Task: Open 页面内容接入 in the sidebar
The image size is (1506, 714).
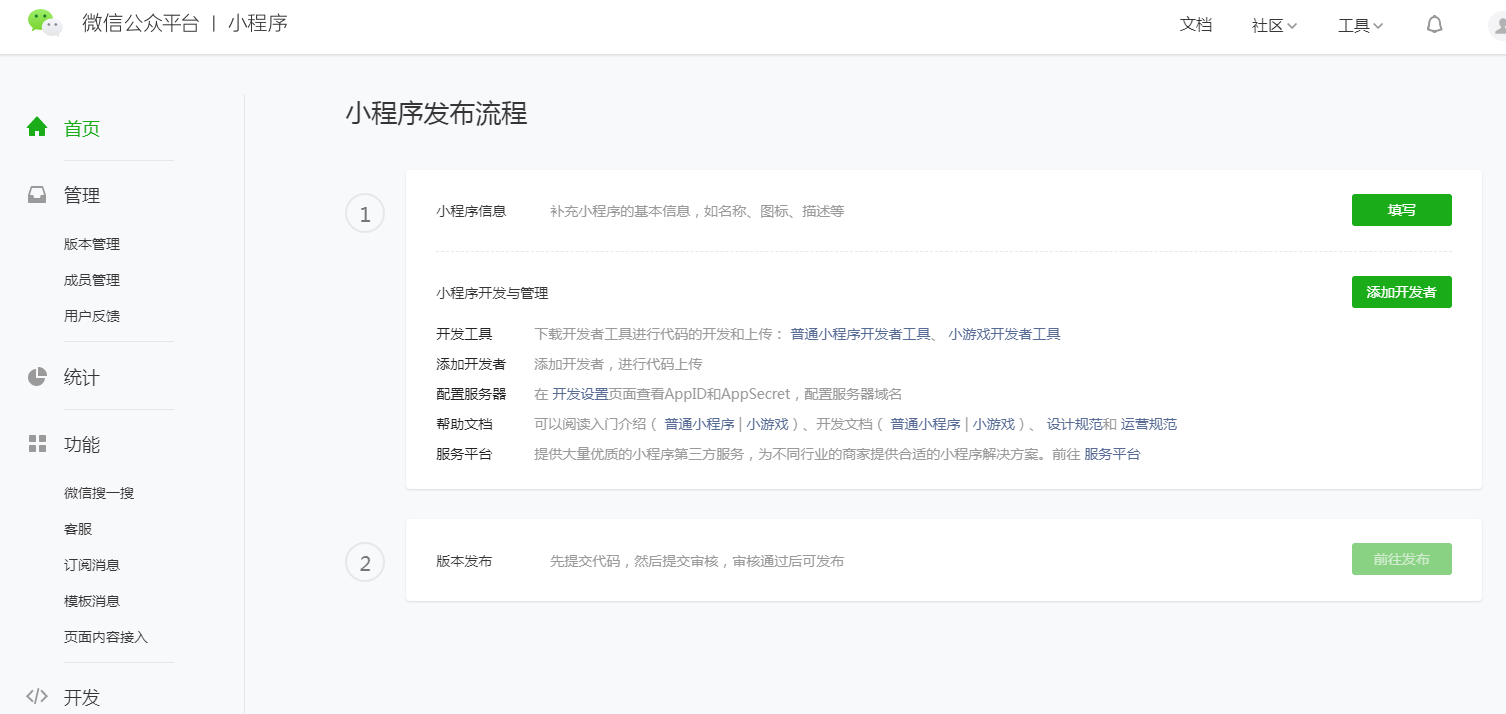Action: tap(106, 637)
